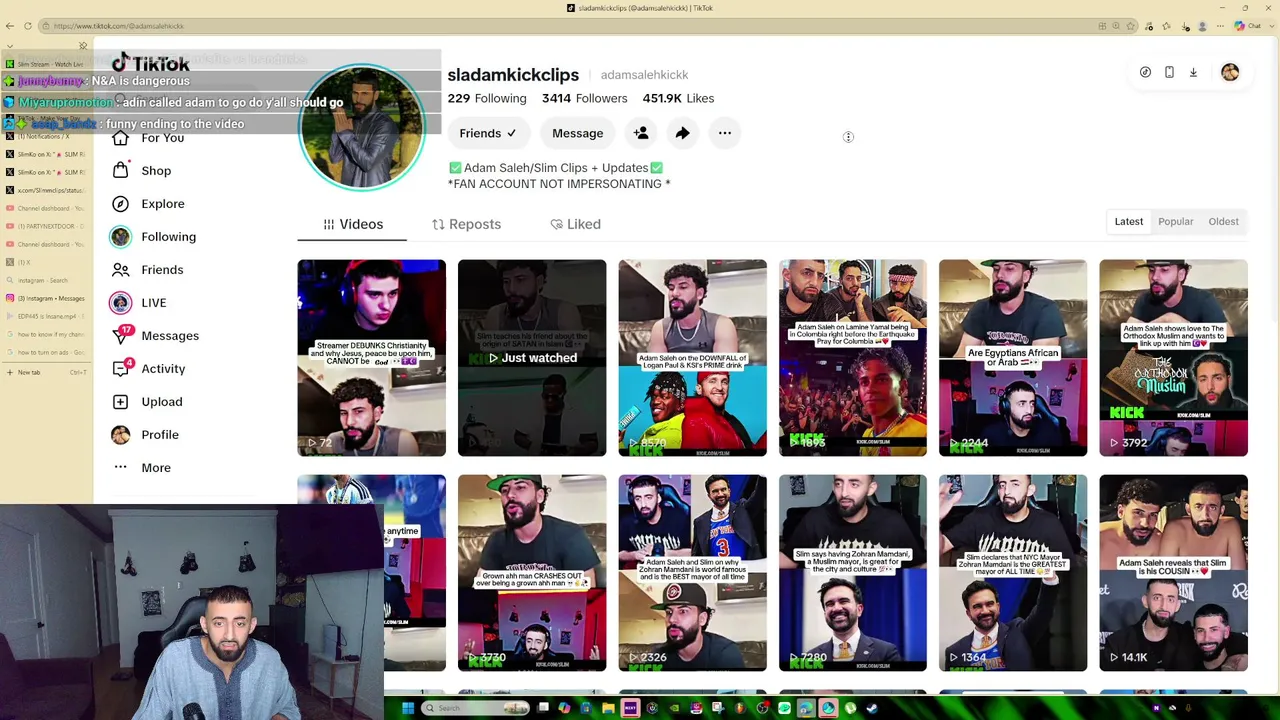Open the EDP445 is Insane.mp4 browser tab
Viewport: 1280px width, 720px height.
[46, 316]
